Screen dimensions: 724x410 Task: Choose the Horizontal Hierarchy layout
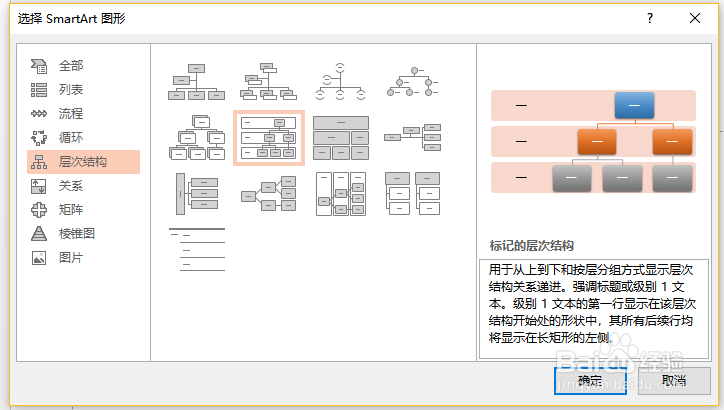click(269, 193)
